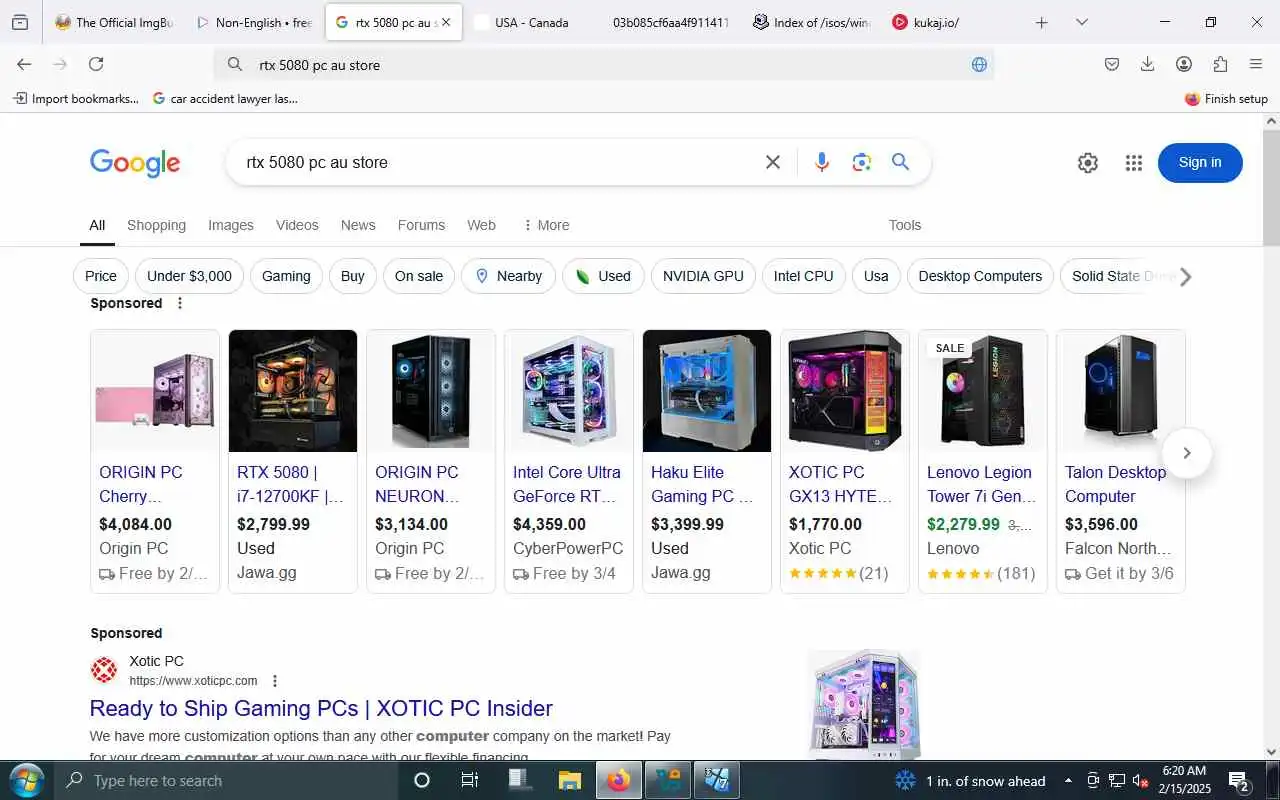Toggle the Nearby filter chip
Image resolution: width=1280 pixels, height=800 pixels.
(x=508, y=276)
